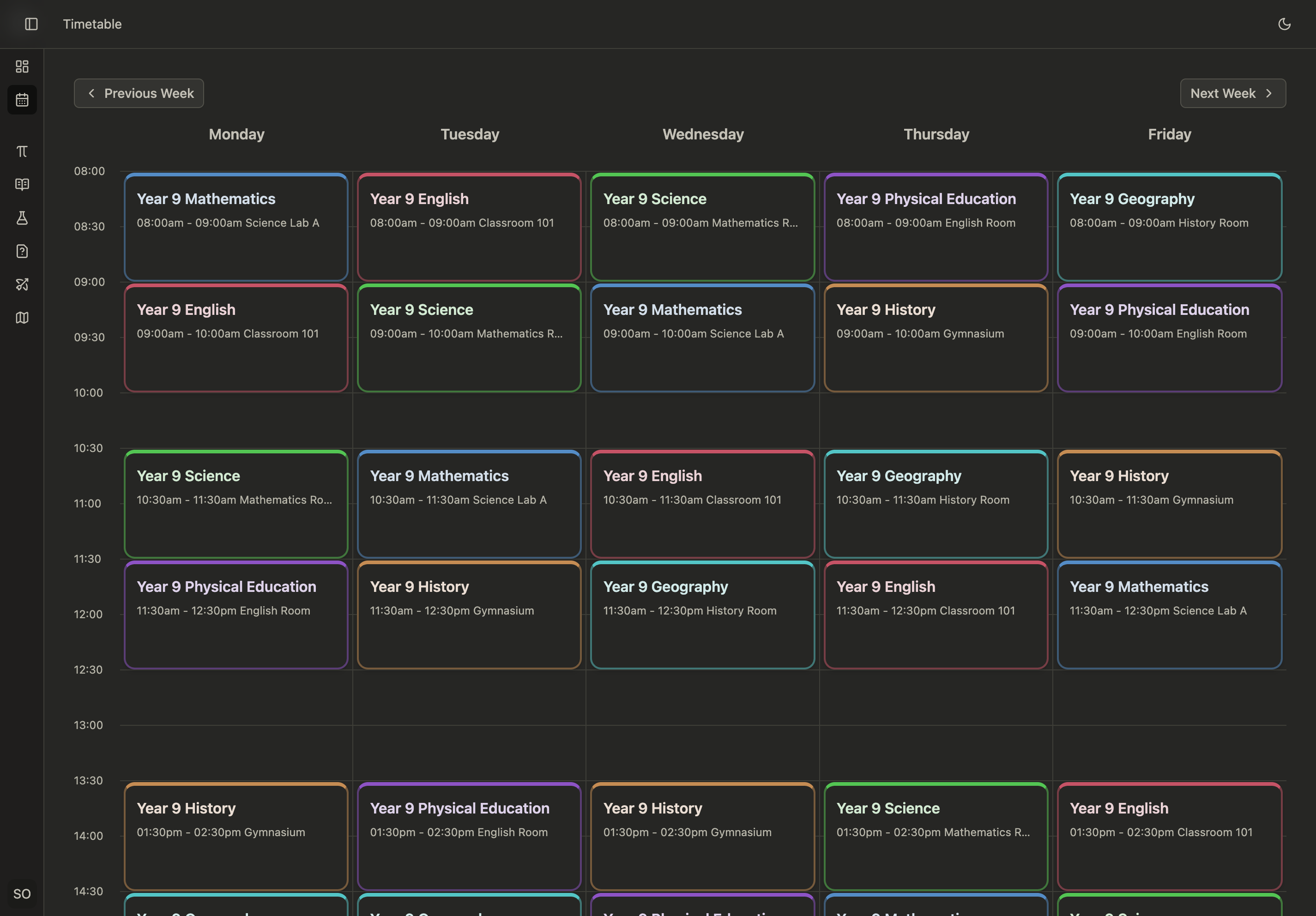
Task: Open the SO user avatar
Action: tap(22, 894)
